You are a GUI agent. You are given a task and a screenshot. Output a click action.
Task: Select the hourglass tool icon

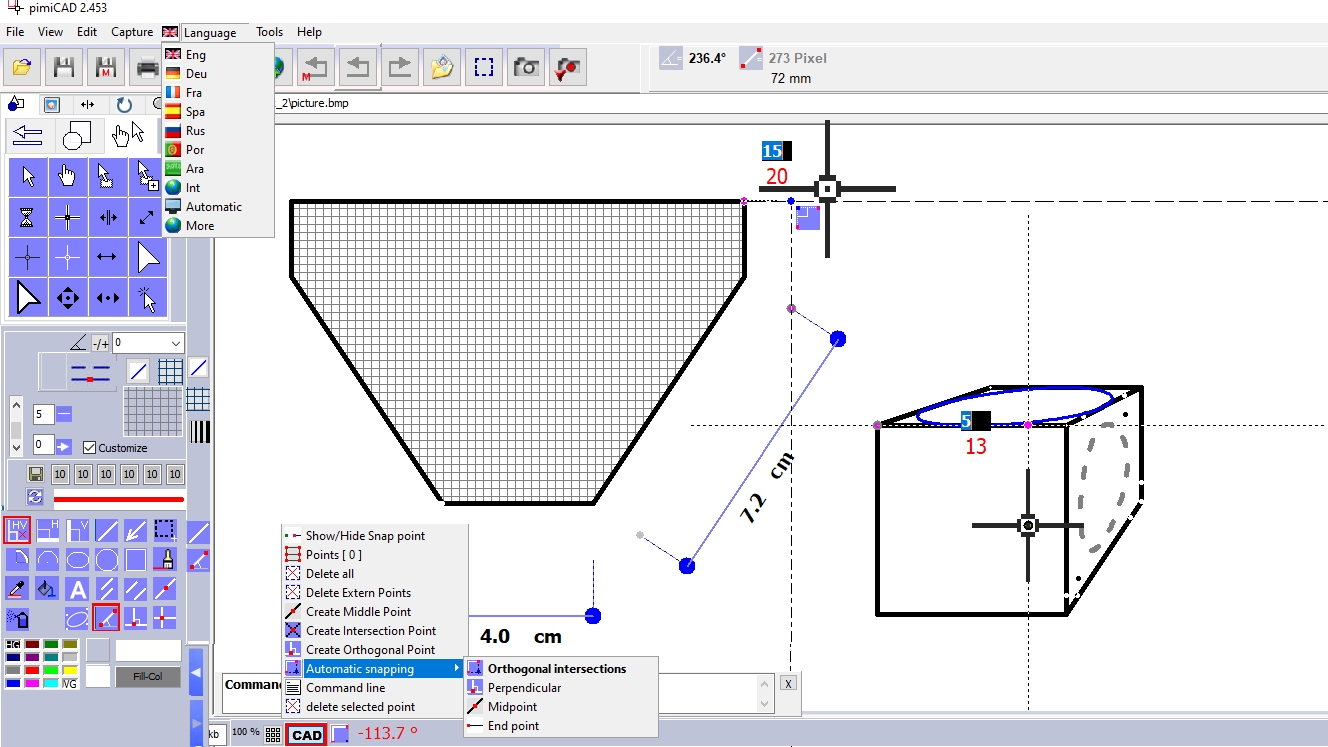click(27, 217)
